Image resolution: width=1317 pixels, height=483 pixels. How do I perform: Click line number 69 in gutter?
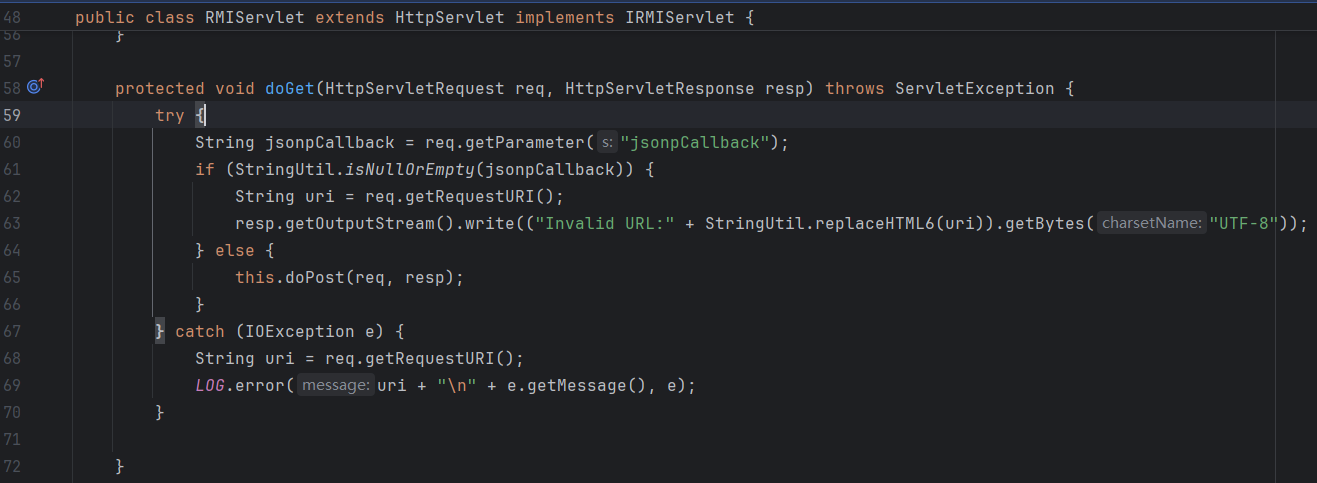12,385
